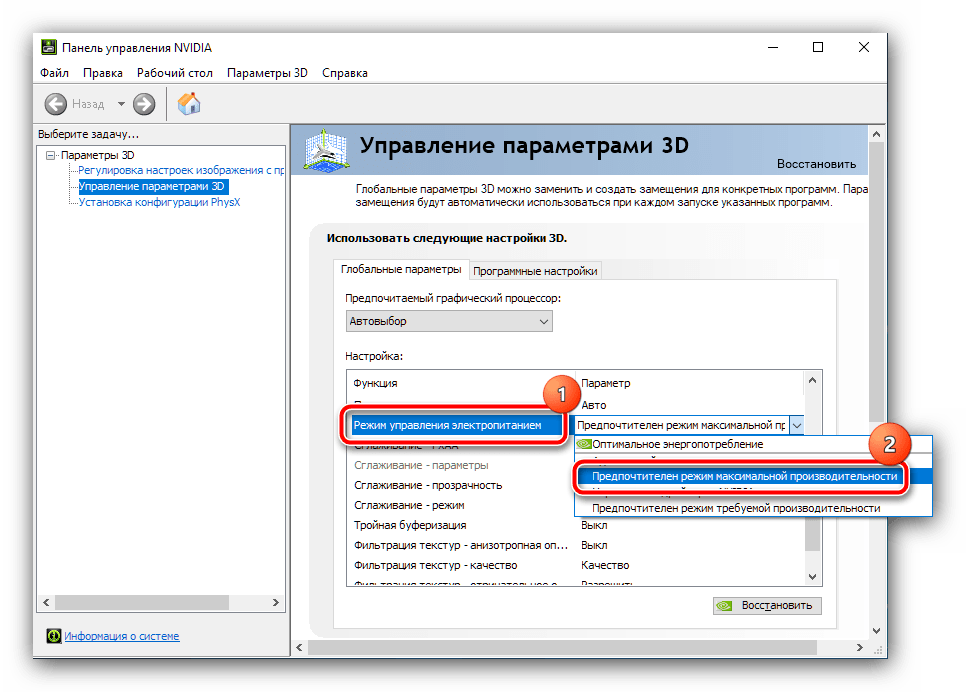Toggle the power management mode combo arrow
Screen dimensions: 966x692
797,425
